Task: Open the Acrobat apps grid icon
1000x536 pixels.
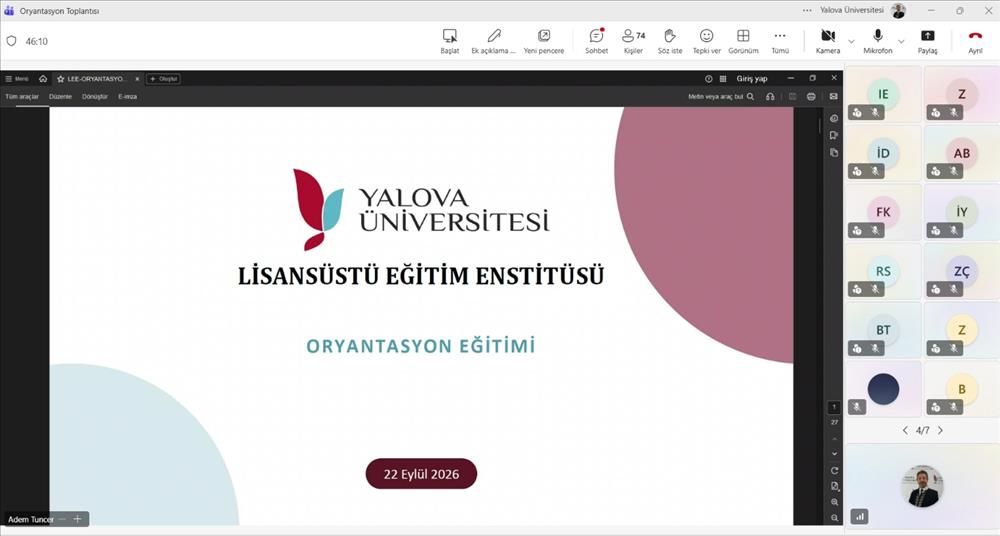Action: [723, 79]
